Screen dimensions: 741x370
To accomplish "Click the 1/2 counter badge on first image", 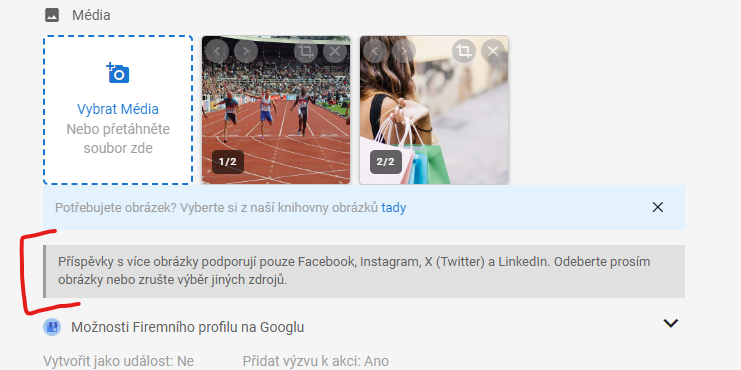I will [x=227, y=162].
